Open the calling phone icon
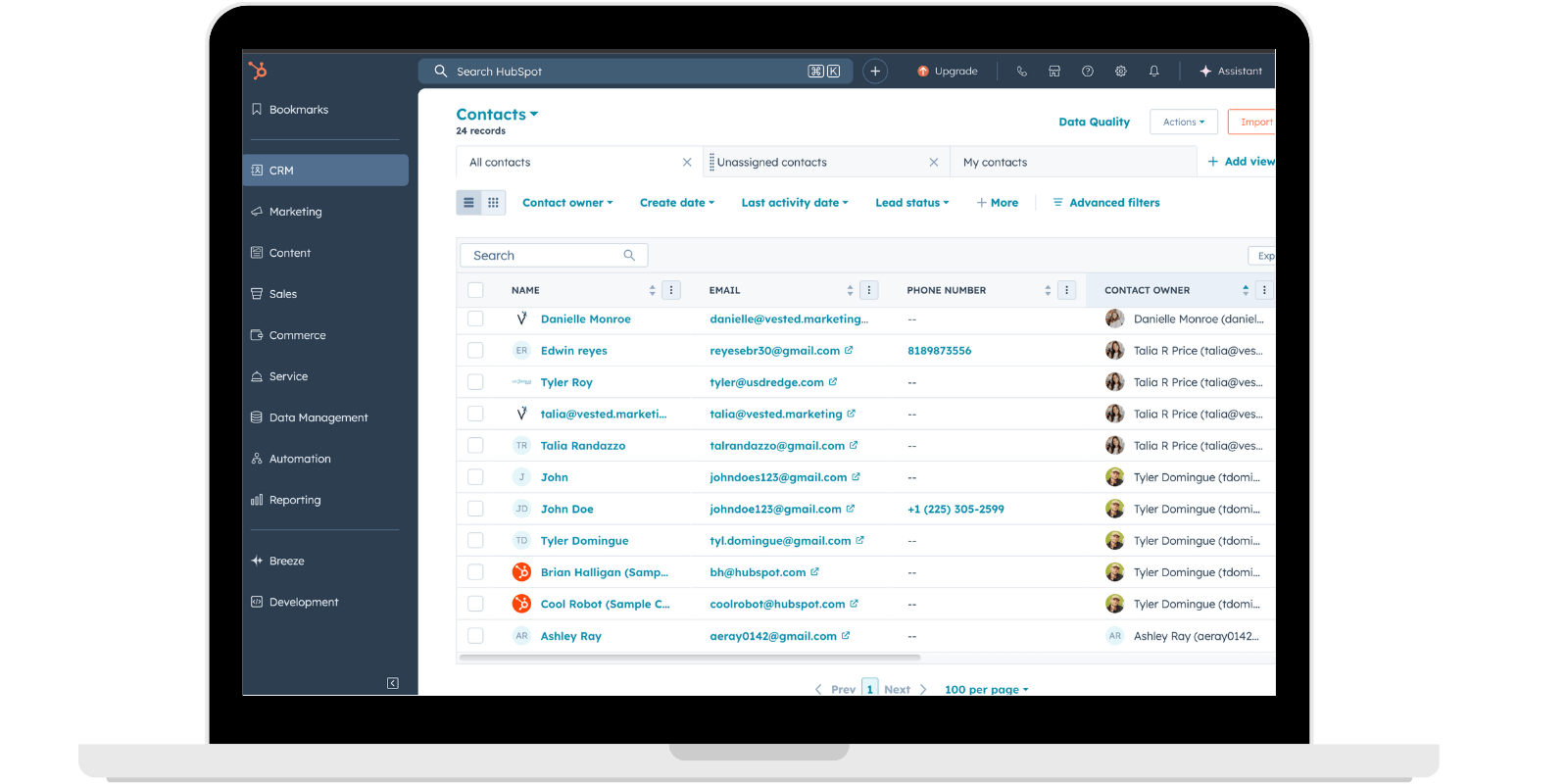This screenshot has height=784, width=1568. 1021,72
